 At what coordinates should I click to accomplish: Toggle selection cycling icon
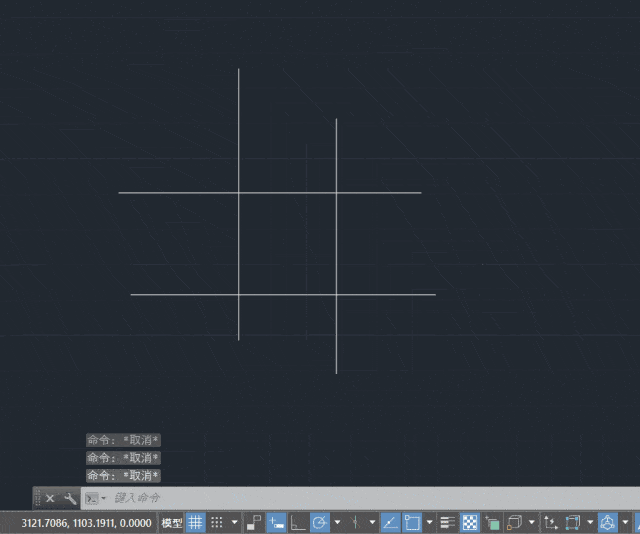pyautogui.click(x=492, y=522)
